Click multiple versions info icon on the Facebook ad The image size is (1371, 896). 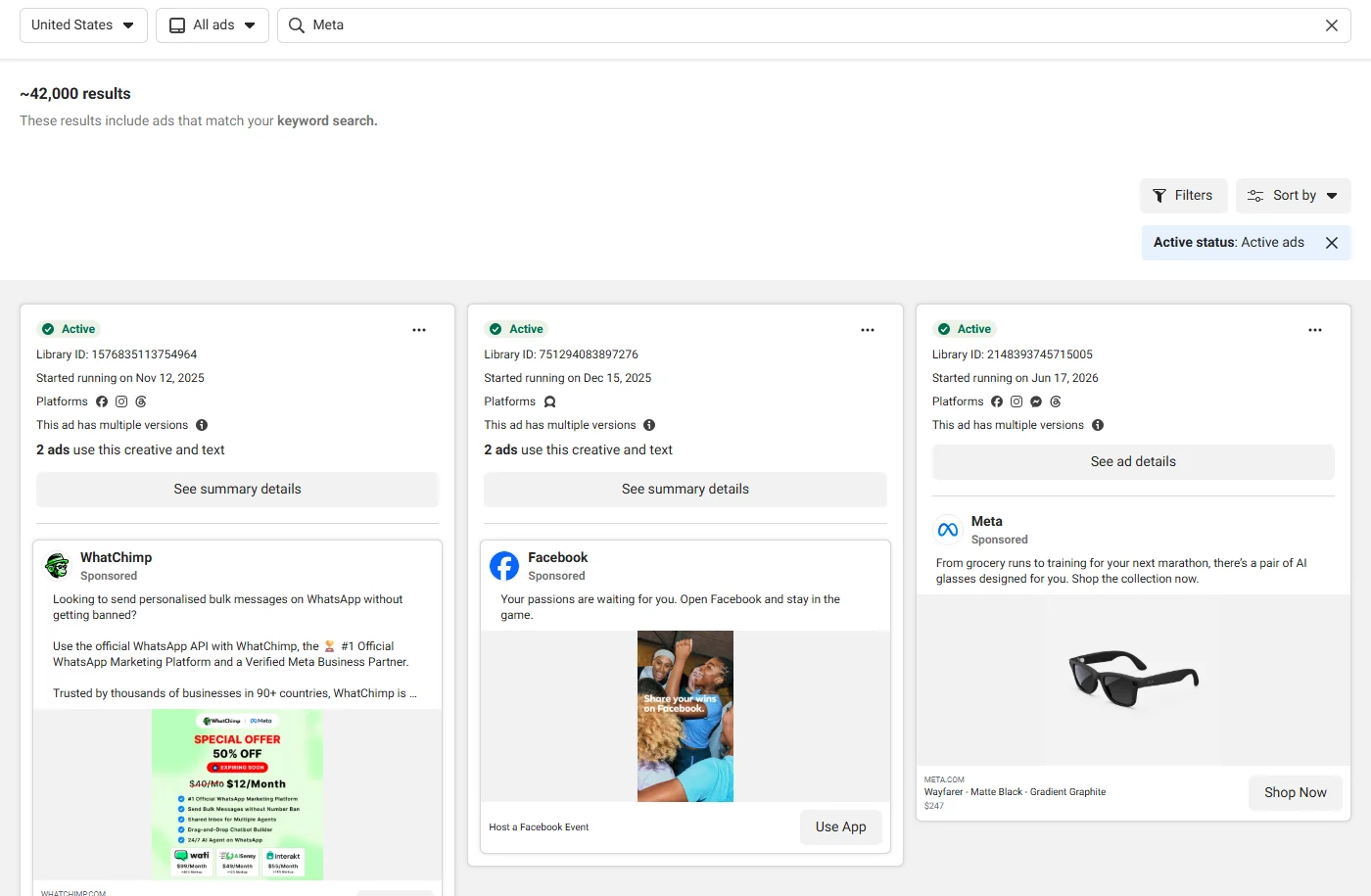click(x=649, y=425)
